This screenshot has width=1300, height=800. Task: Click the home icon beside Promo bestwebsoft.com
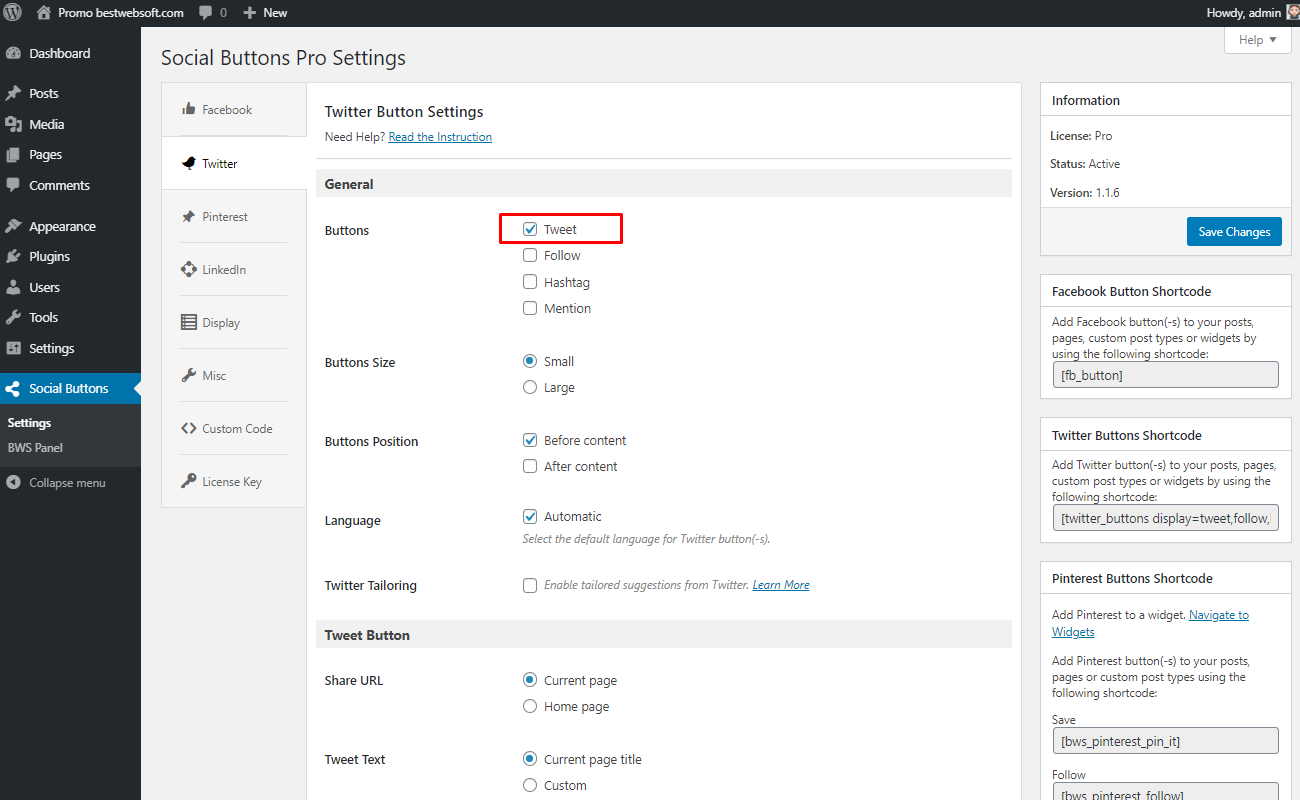43,13
